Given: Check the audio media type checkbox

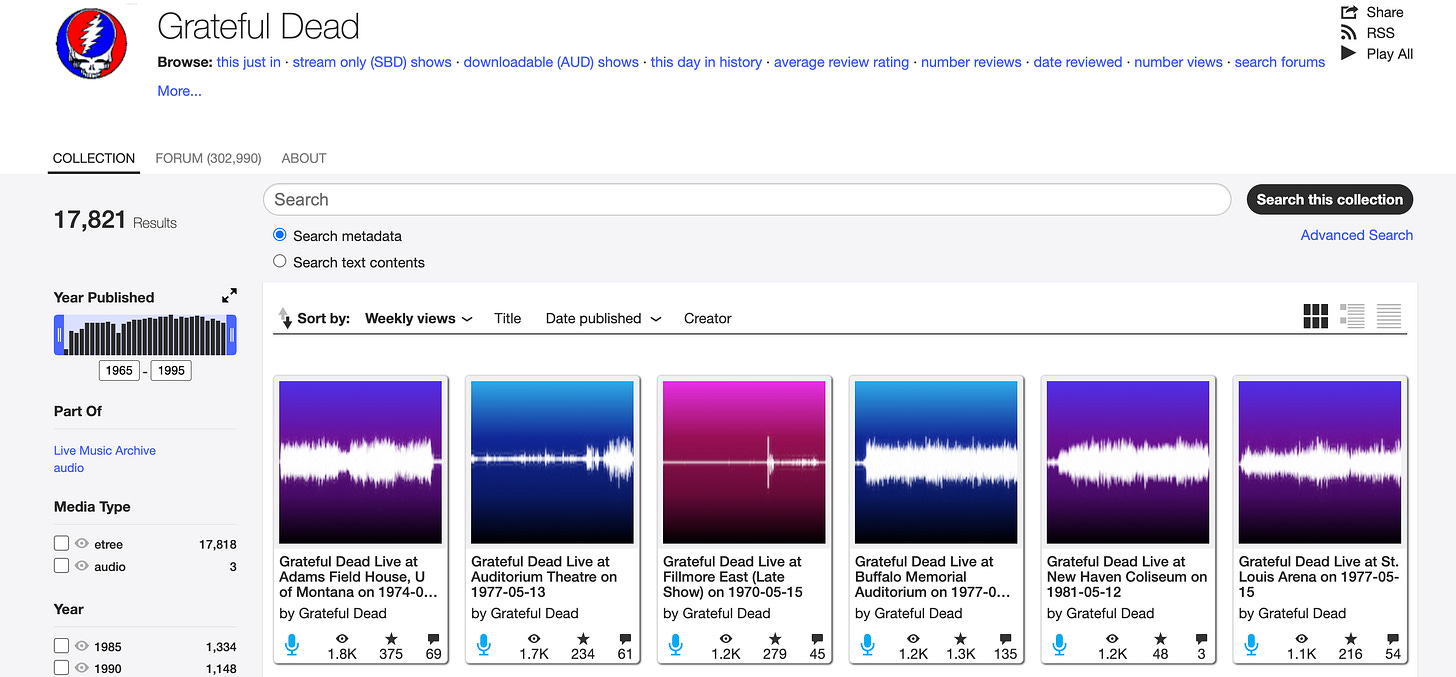Looking at the screenshot, I should 61,565.
